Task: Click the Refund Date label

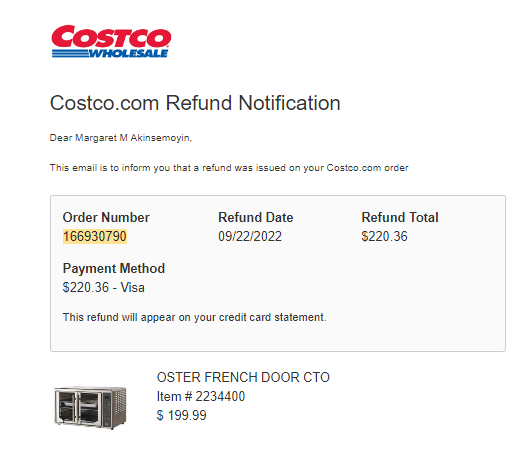Action: click(256, 217)
